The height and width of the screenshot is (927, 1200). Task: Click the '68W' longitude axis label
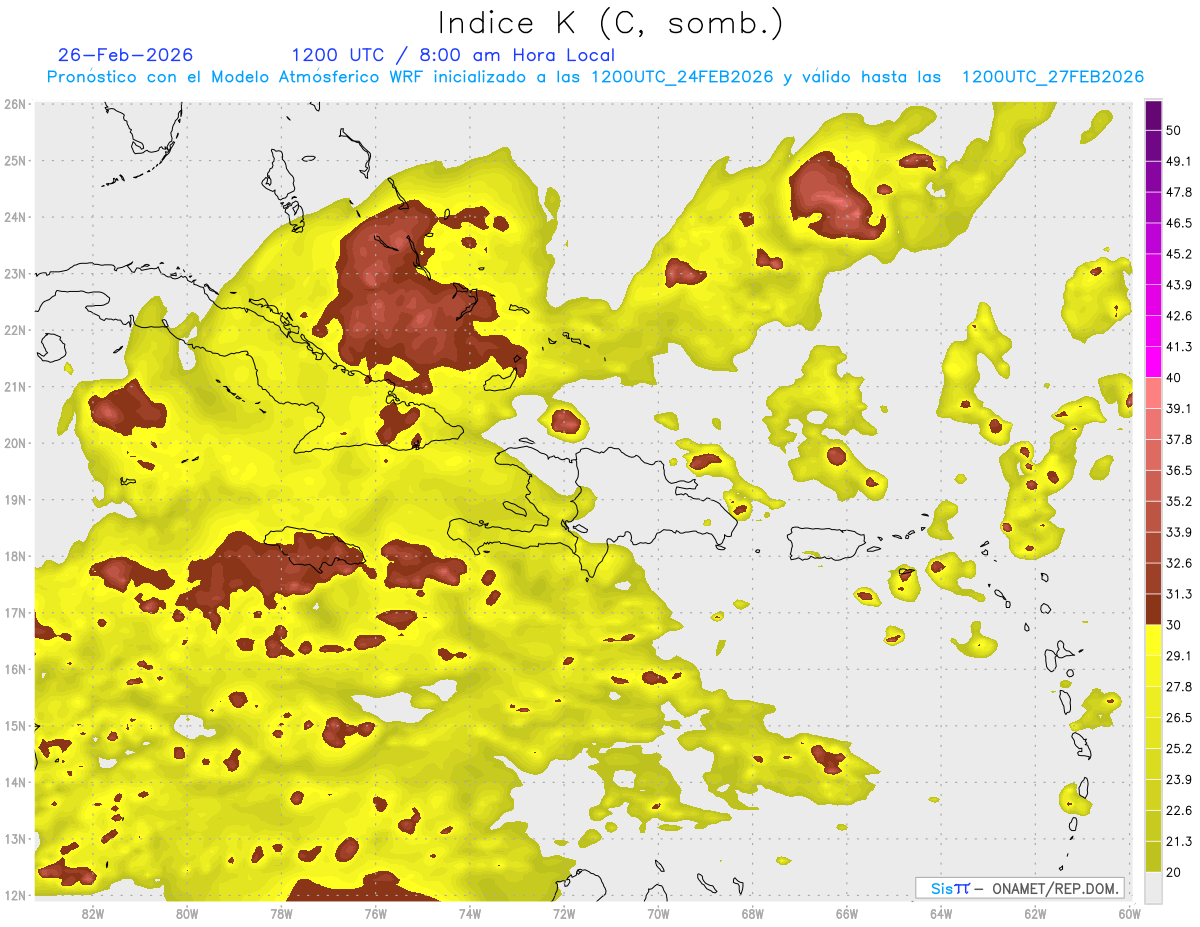tap(753, 914)
